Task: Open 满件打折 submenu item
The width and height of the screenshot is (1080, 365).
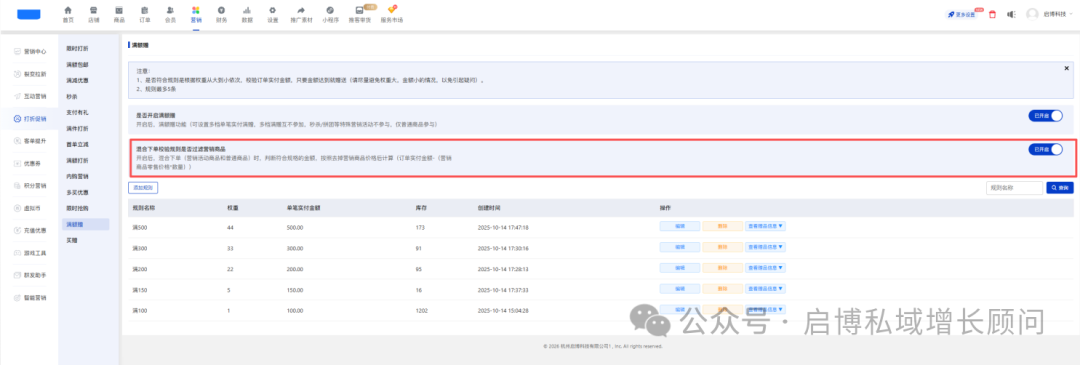Action: point(77,128)
